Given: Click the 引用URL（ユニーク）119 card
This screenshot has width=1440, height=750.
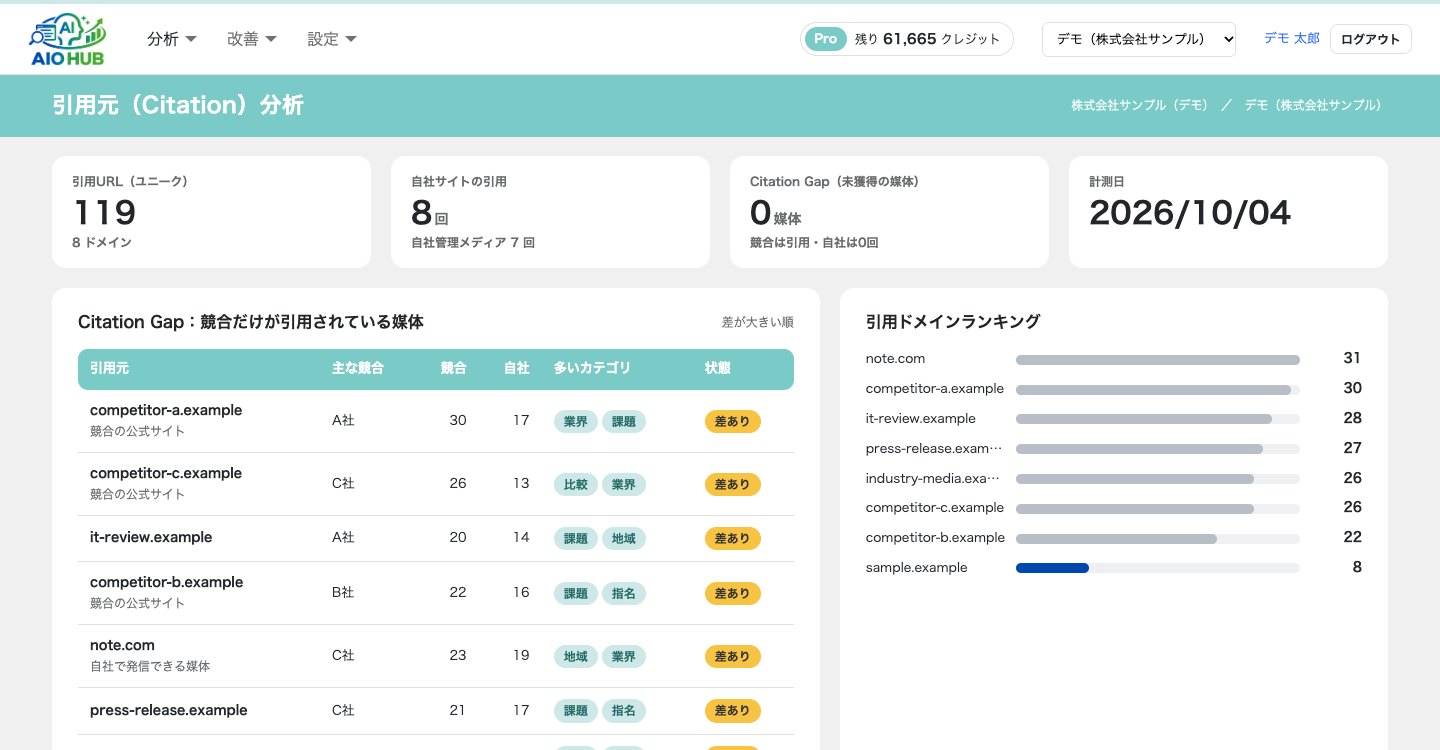Looking at the screenshot, I should pyautogui.click(x=211, y=212).
